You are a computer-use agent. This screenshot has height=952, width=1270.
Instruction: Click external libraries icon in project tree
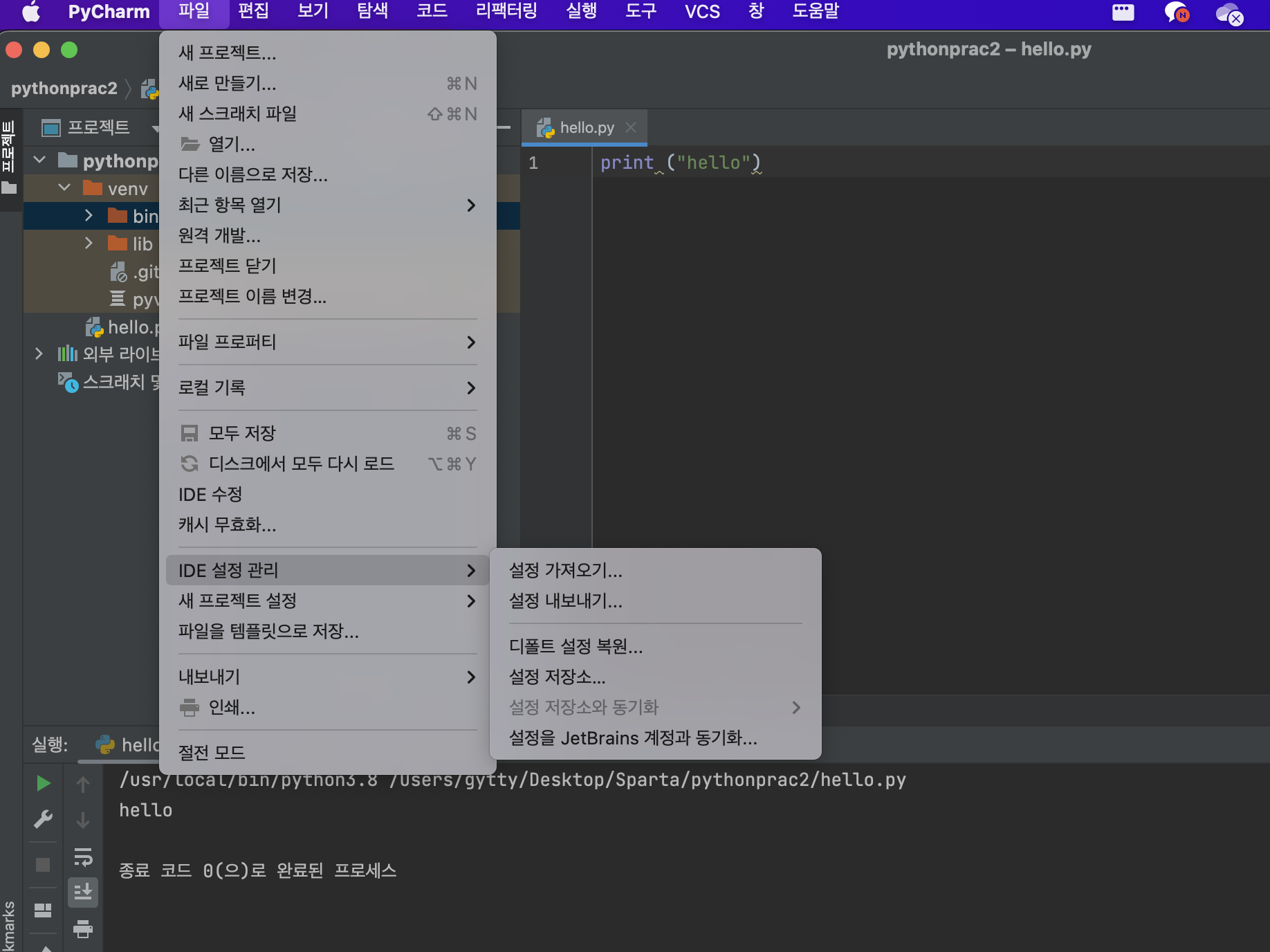click(x=67, y=354)
